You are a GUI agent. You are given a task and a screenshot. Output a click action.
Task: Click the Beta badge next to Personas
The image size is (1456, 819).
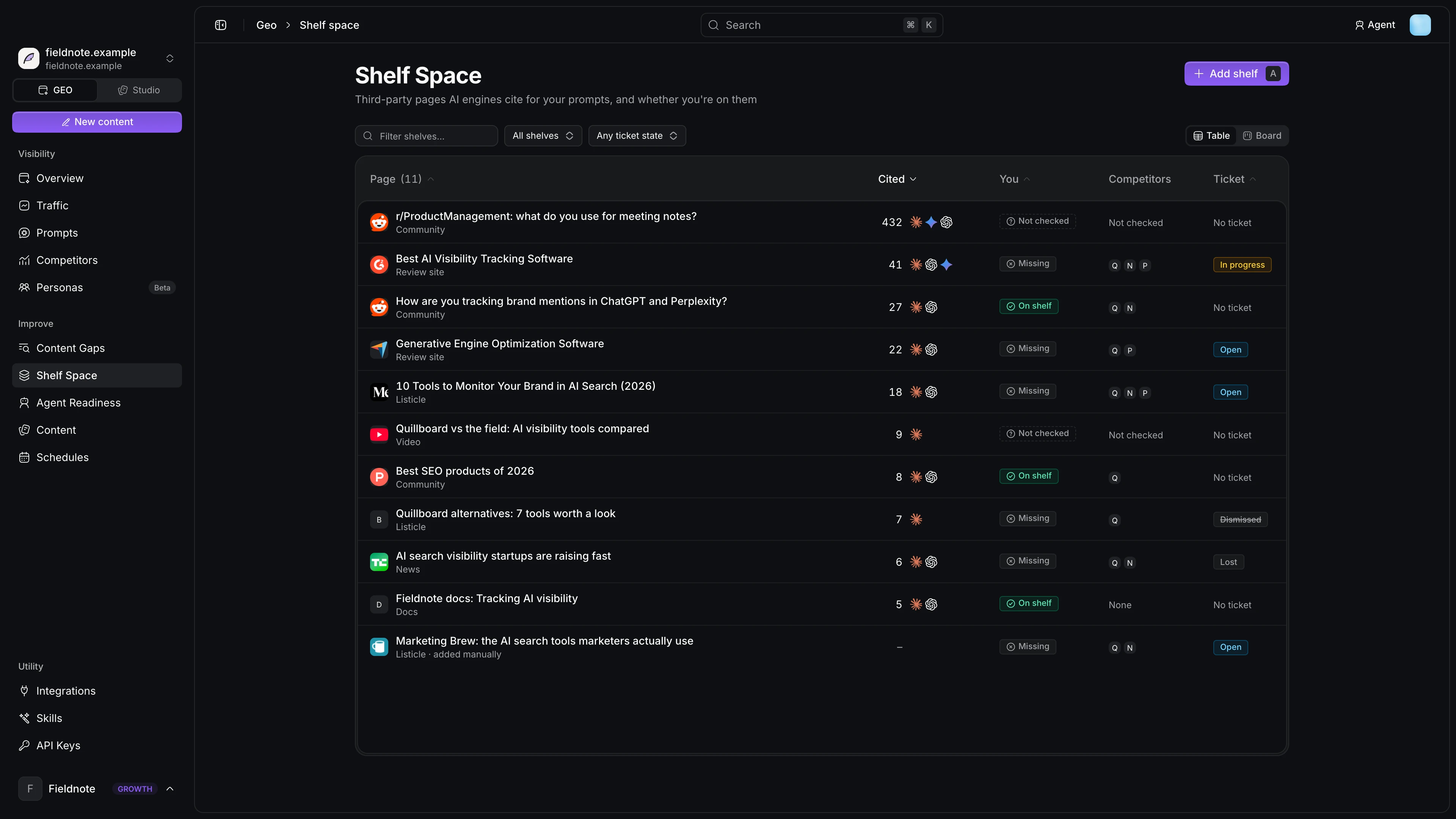[162, 288]
